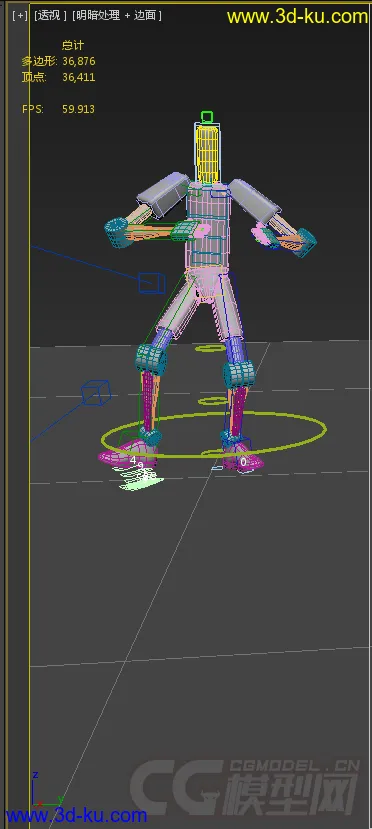Select the blue cube helper near the knee
This screenshot has width=372, height=829.
[96, 393]
